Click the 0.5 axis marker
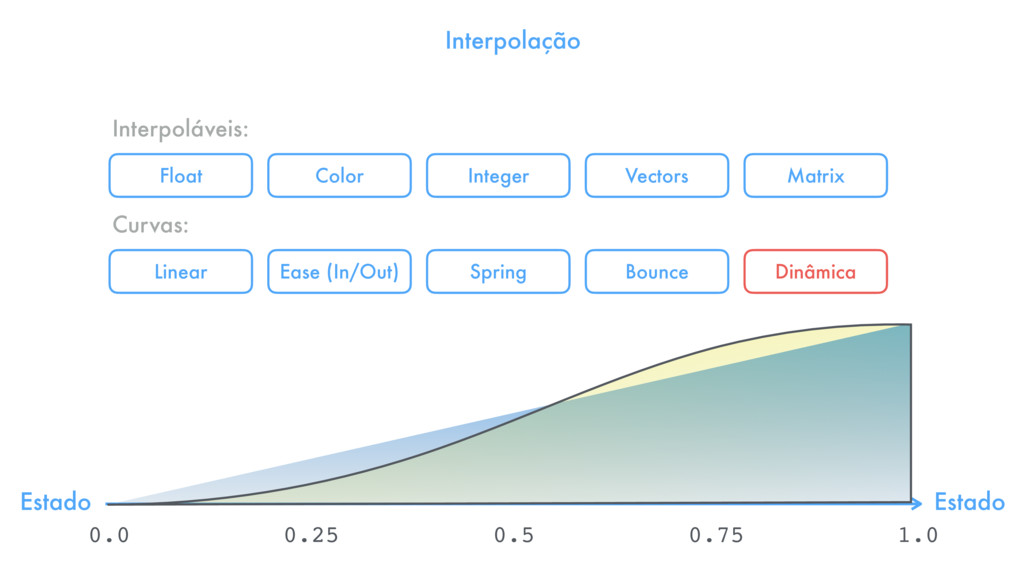The height and width of the screenshot is (576, 1024). [514, 536]
